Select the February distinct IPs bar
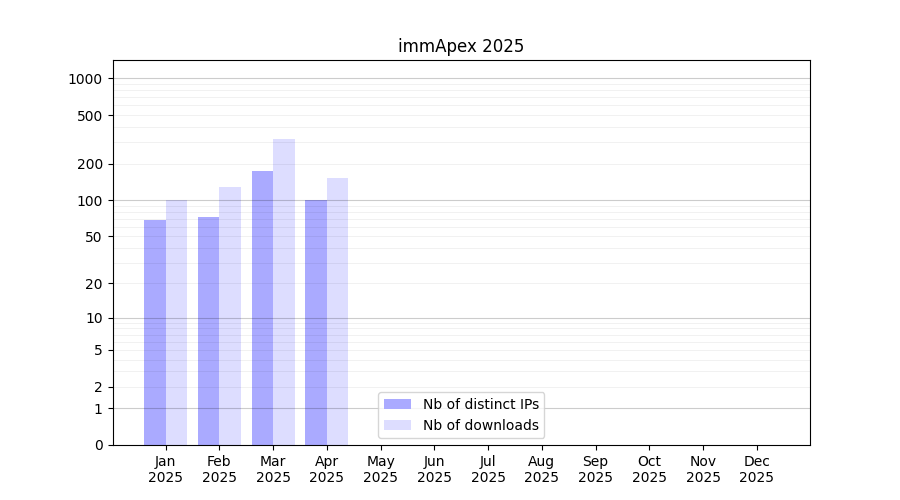This screenshot has height=500, width=900. point(208,331)
